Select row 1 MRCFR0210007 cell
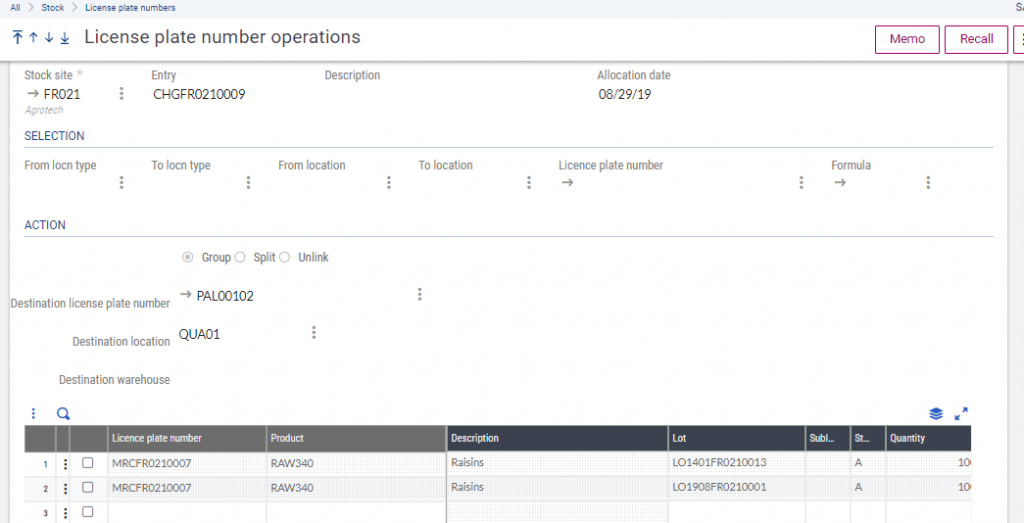 tap(187, 464)
